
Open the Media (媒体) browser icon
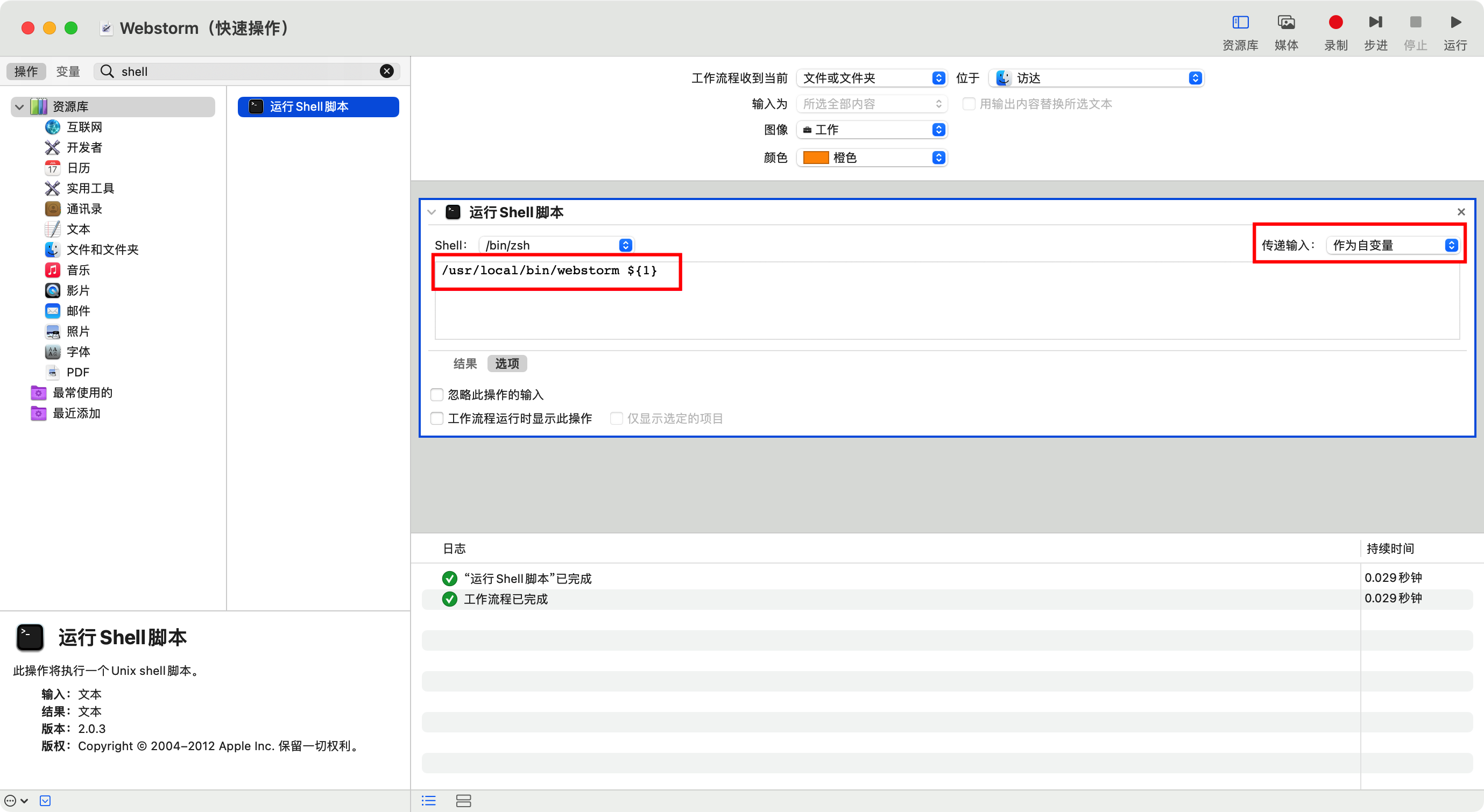click(1286, 23)
